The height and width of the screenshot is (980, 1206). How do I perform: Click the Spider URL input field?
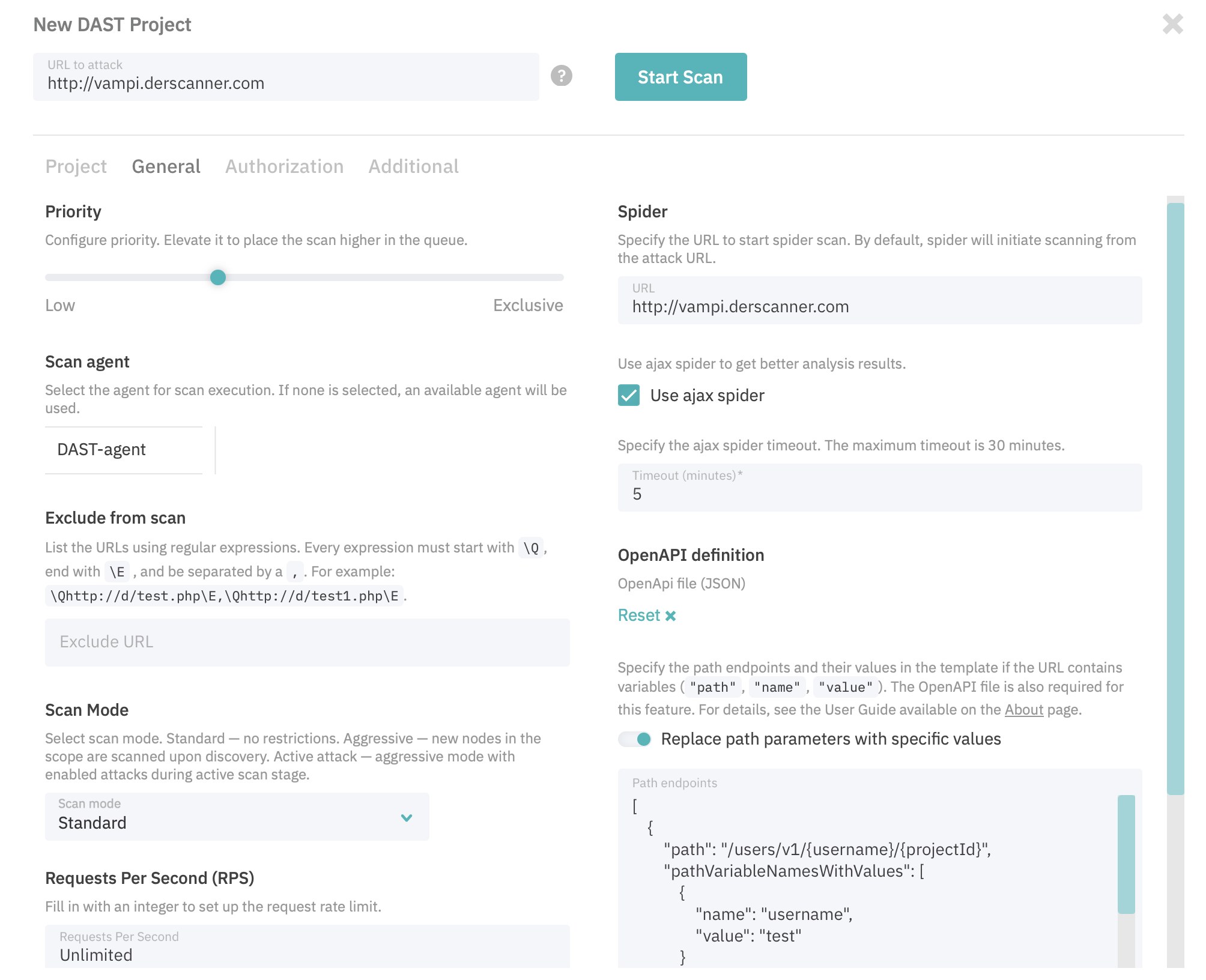coord(880,300)
